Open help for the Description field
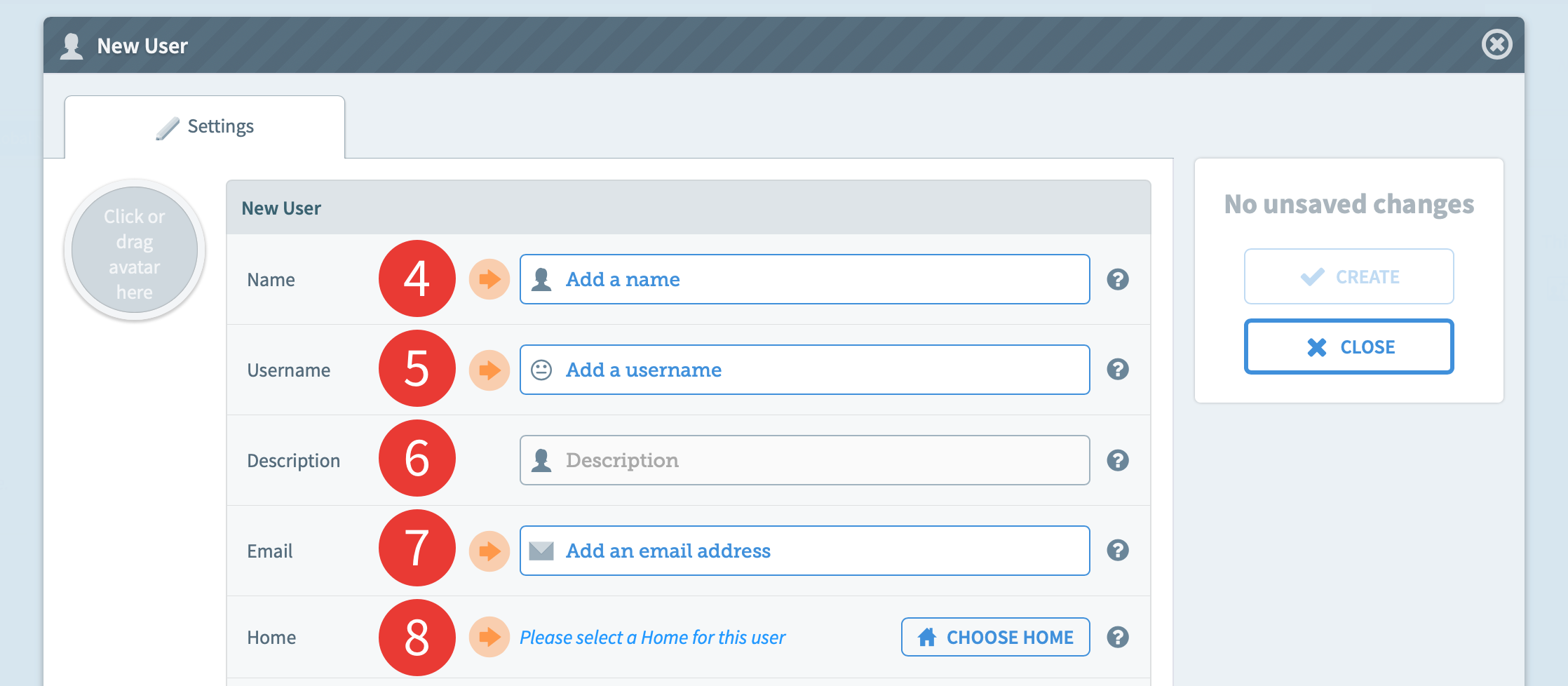The width and height of the screenshot is (1568, 686). (1118, 460)
